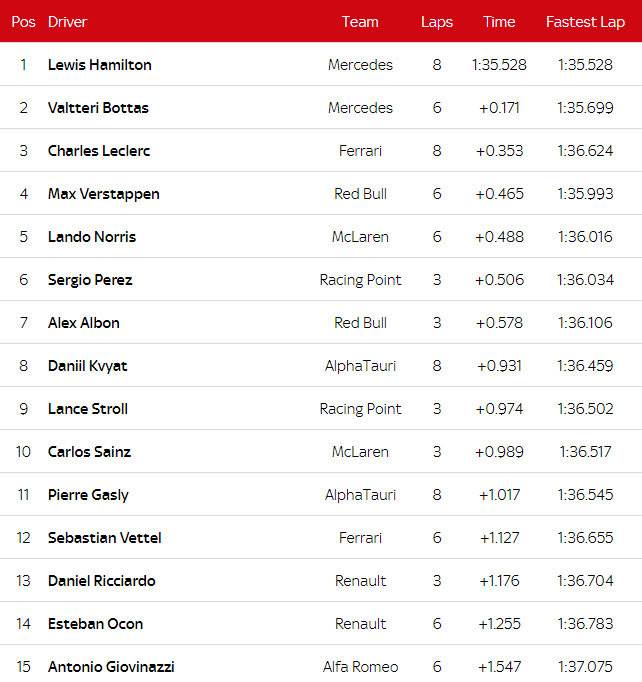The image size is (642, 682).
Task: Select the Fastest Lap column header
Action: pyautogui.click(x=585, y=22)
